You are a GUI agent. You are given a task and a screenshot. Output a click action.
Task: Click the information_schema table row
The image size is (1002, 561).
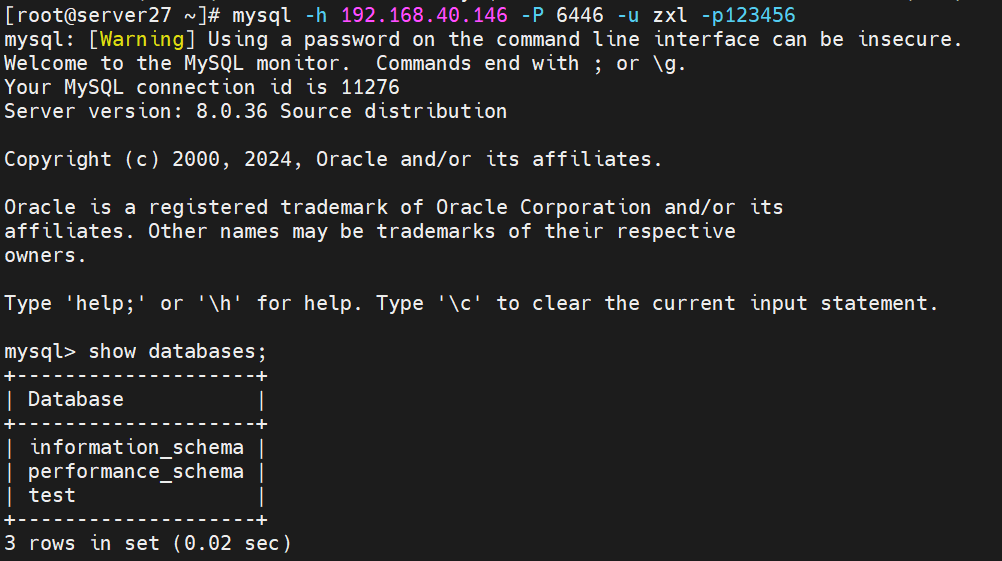135,447
